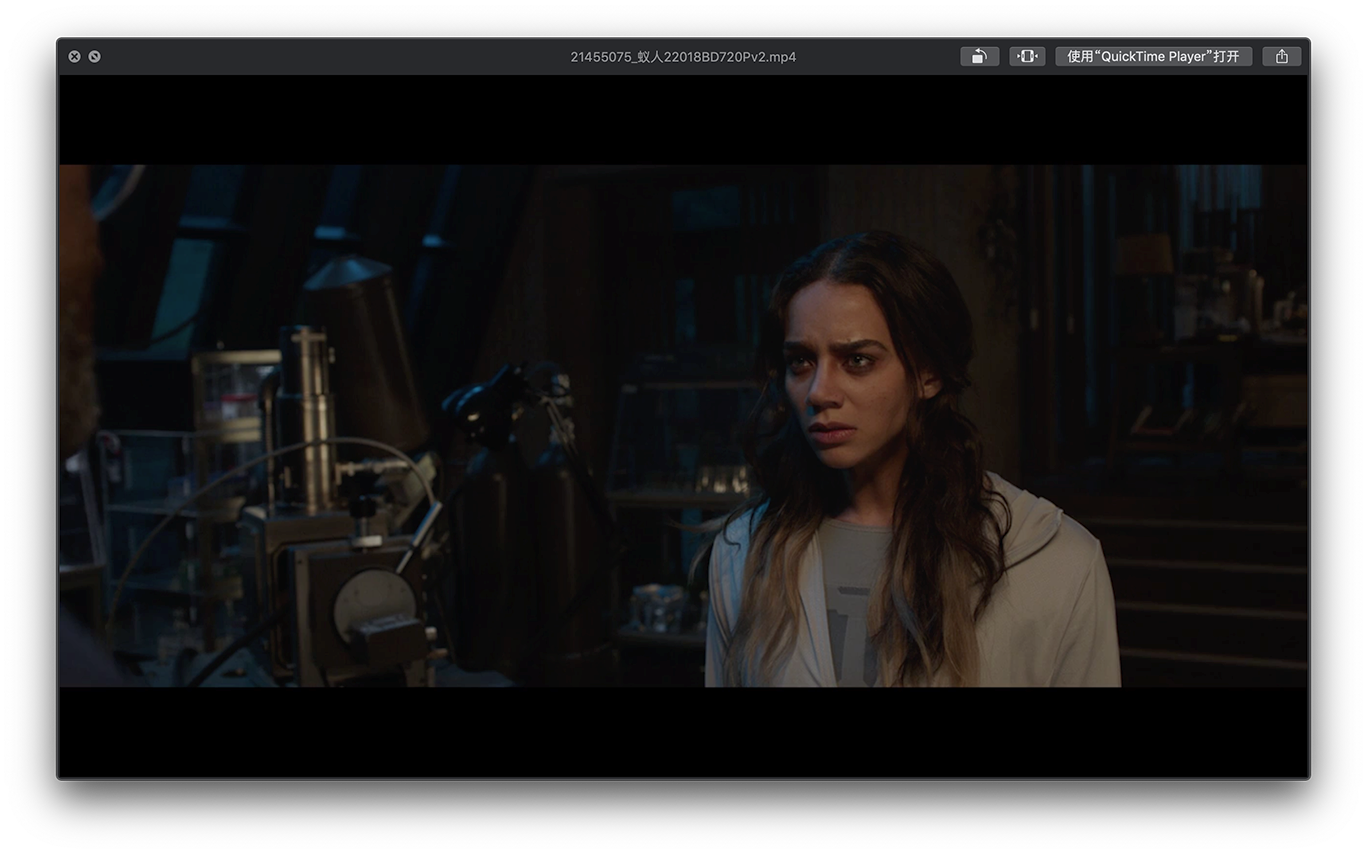Click the trim video icon
1366x854 pixels.
click(x=1027, y=57)
